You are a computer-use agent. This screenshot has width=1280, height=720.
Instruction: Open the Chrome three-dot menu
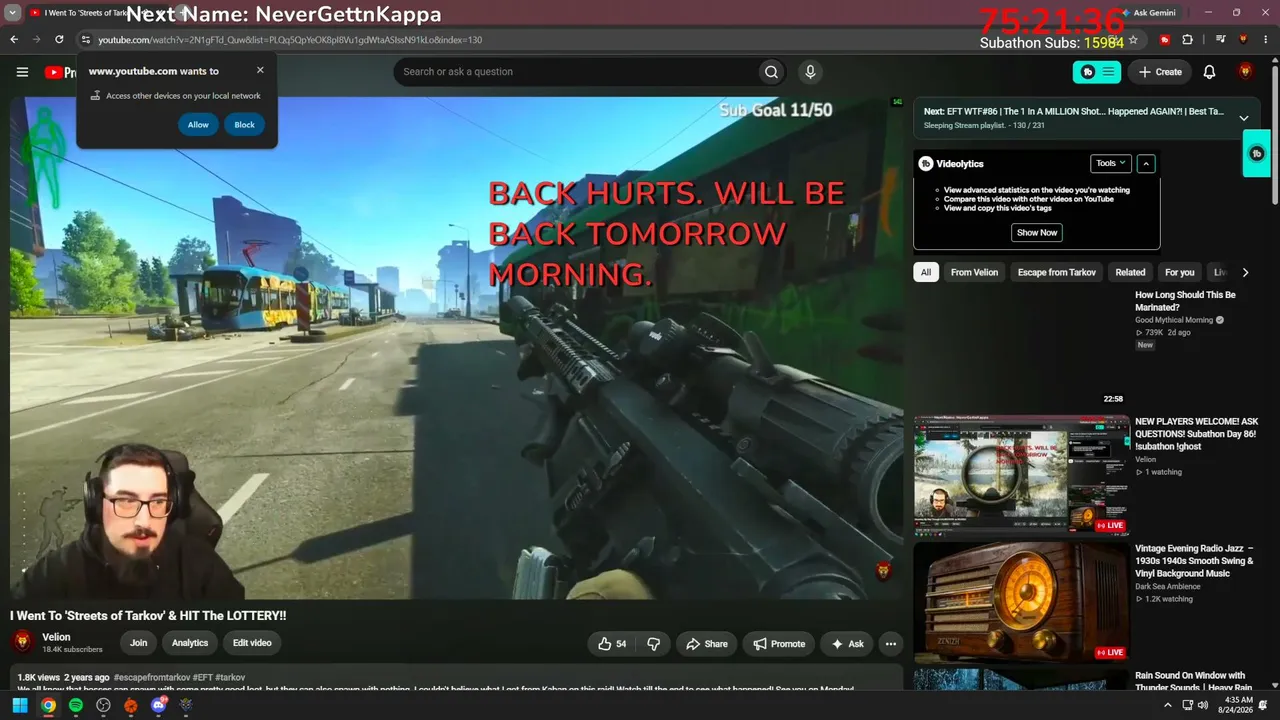(x=1266, y=40)
